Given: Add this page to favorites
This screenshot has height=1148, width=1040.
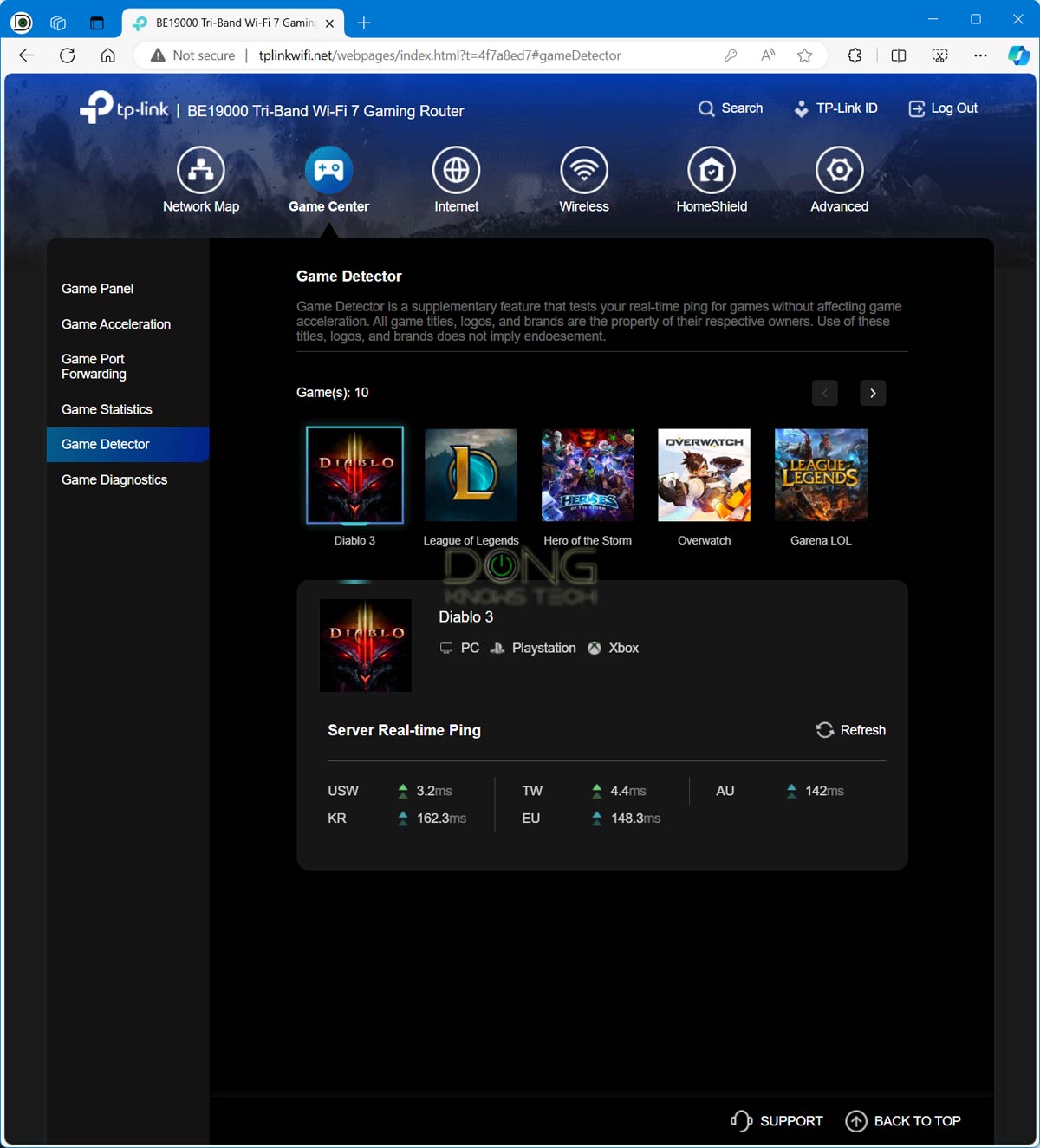Looking at the screenshot, I should [x=805, y=55].
